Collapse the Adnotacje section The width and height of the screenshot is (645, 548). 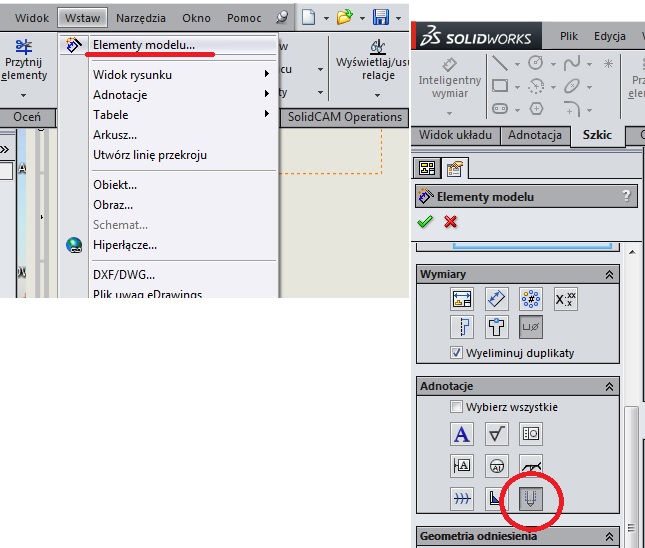[x=609, y=387]
